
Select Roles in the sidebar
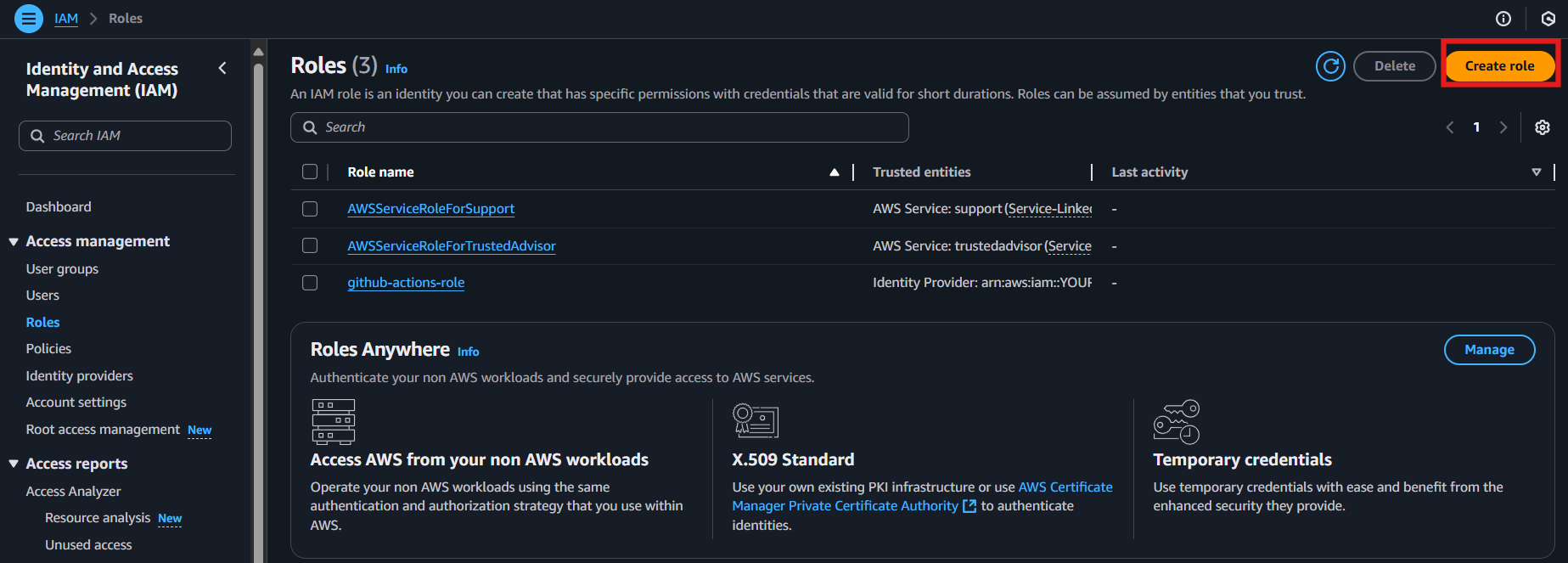click(x=42, y=323)
